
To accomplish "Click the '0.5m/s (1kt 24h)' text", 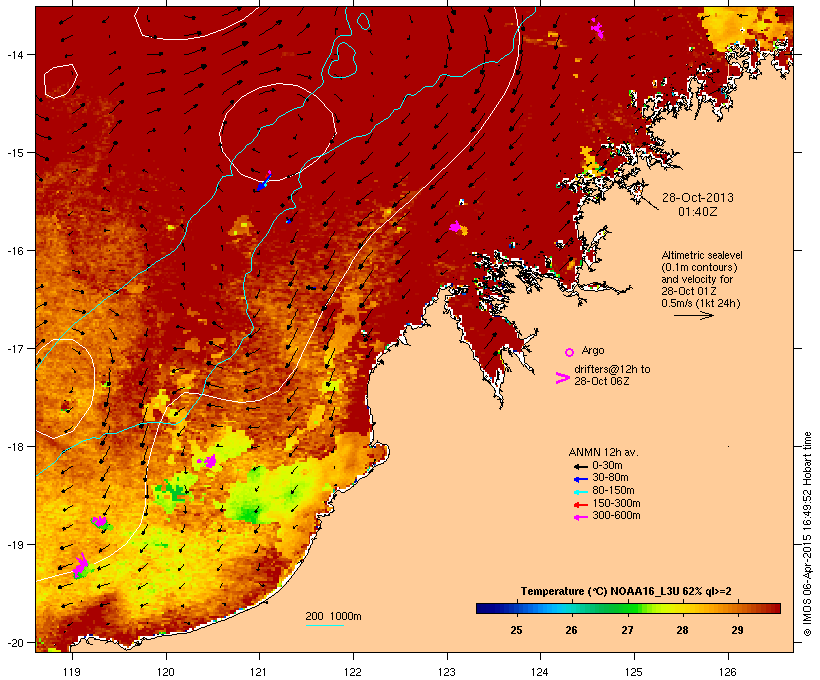I will pyautogui.click(x=701, y=303).
